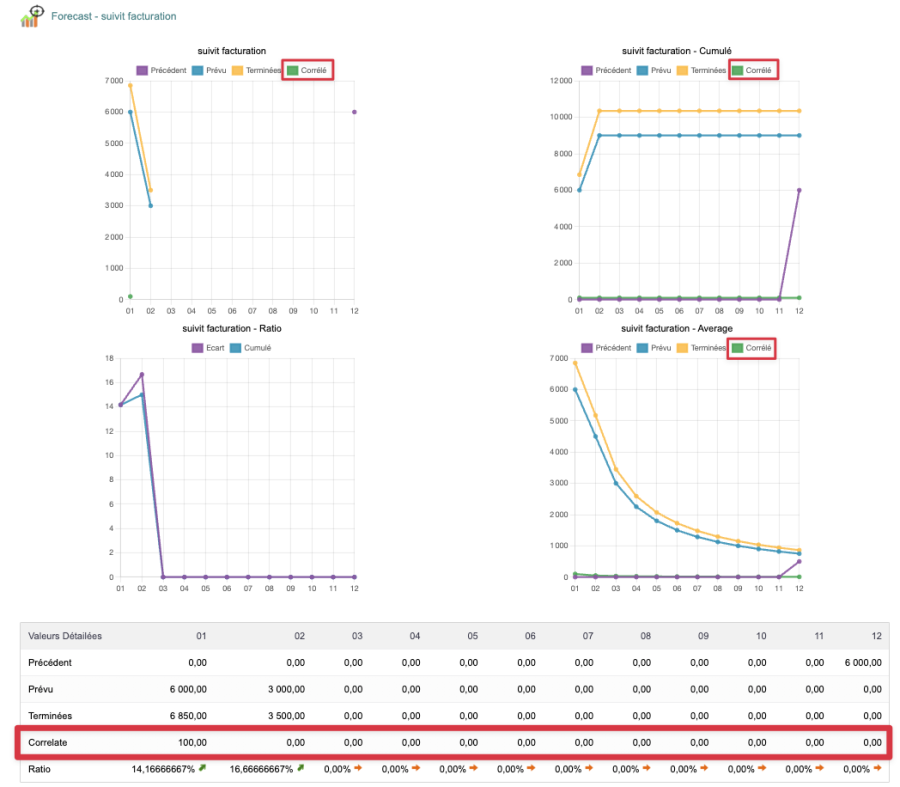Screen dimensions: 900x787
Task: Select the 100,00 cell in the Correlate row
Action: click(x=191, y=743)
